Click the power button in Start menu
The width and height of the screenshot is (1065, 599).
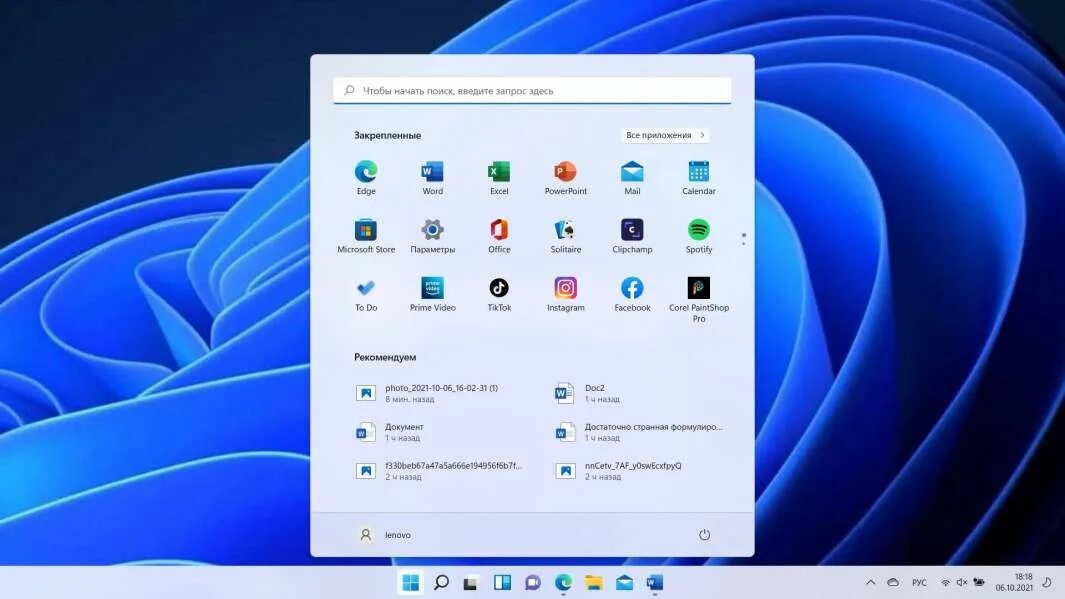coord(704,535)
